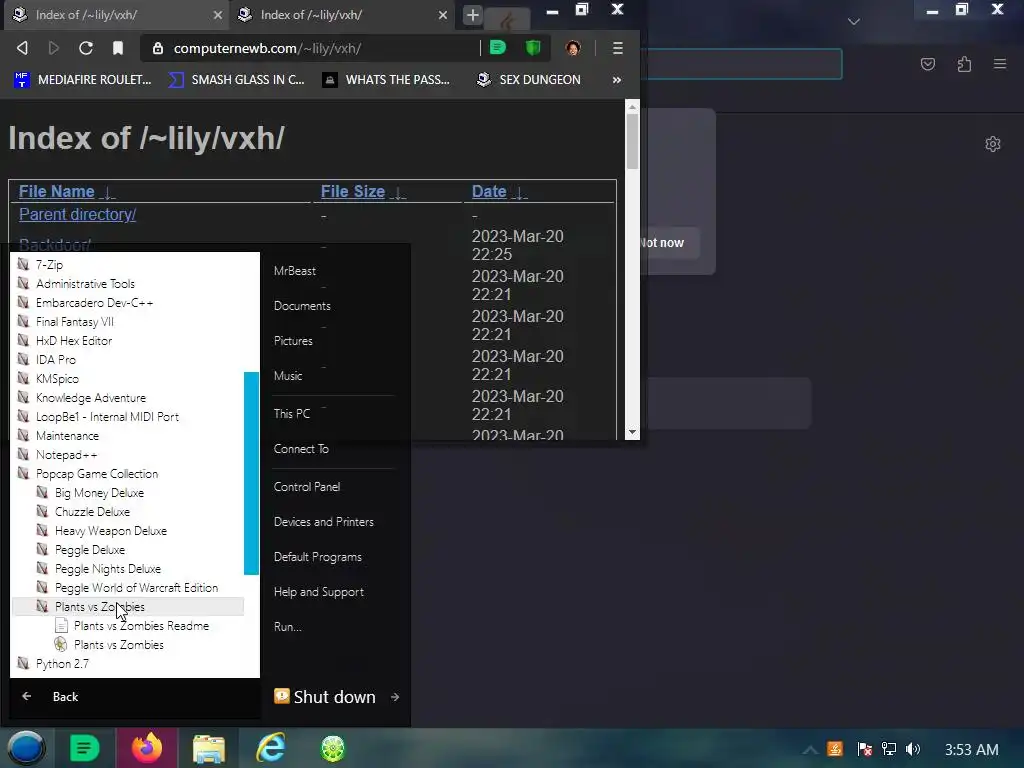Open Firefox from taskbar
The height and width of the screenshot is (768, 1024).
(147, 748)
